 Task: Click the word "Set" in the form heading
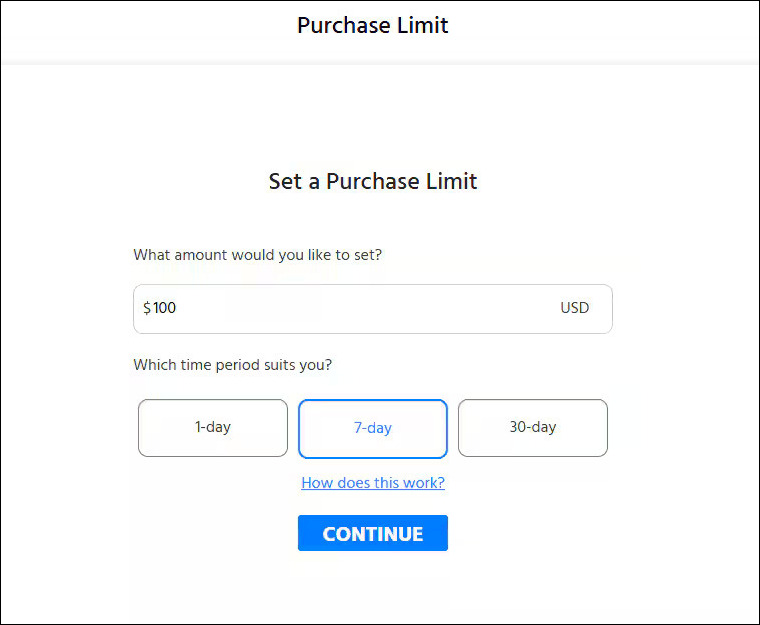tap(286, 182)
